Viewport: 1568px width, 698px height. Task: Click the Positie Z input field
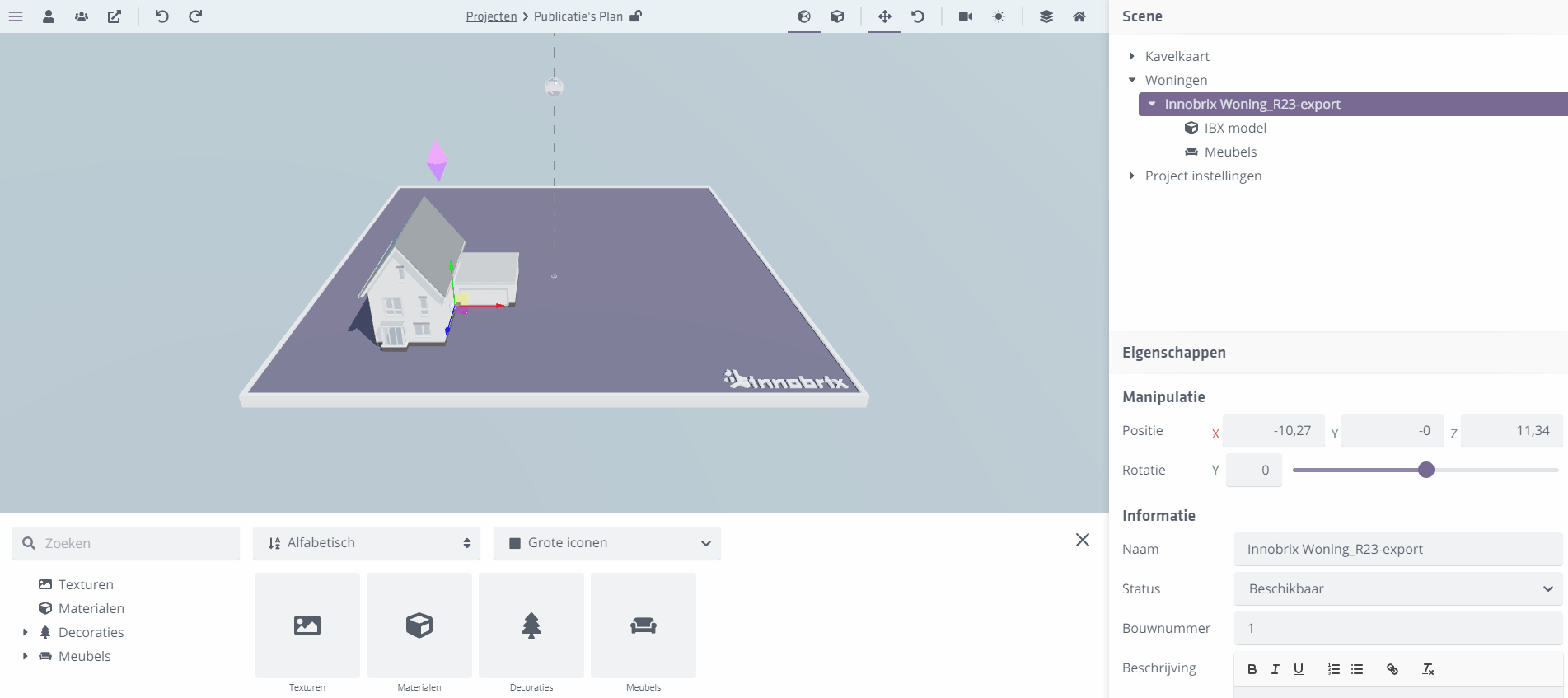click(x=1512, y=431)
